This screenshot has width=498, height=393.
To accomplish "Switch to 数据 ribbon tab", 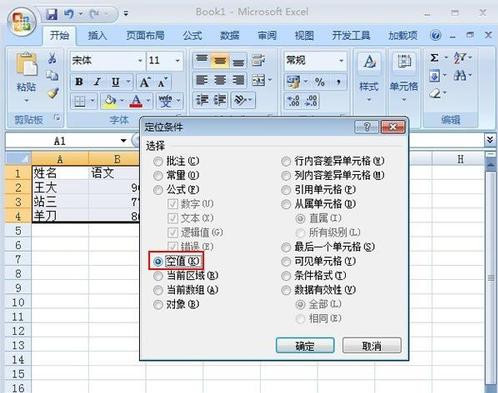I will 230,35.
